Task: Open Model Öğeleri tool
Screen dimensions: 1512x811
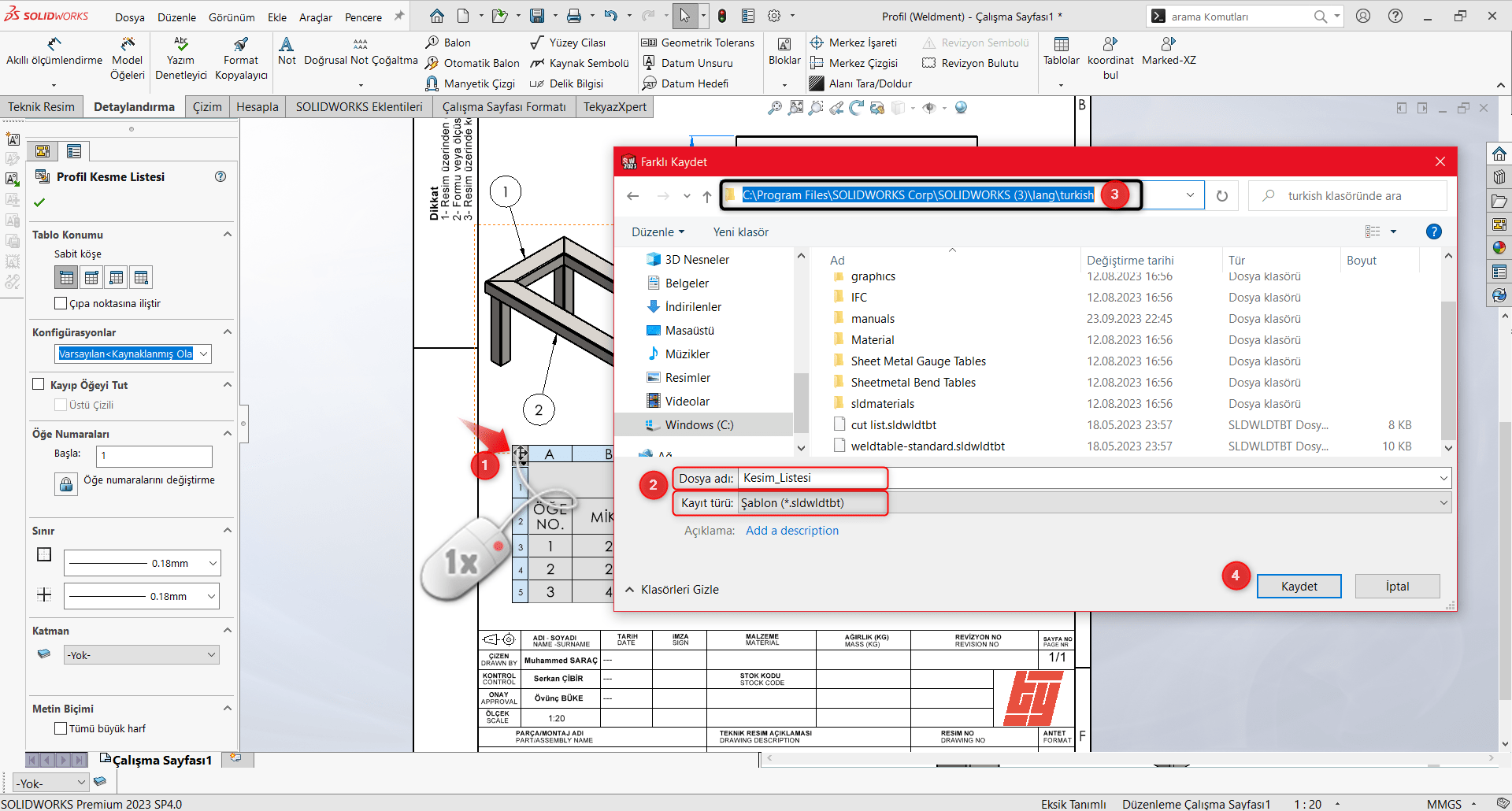Action: [x=128, y=59]
